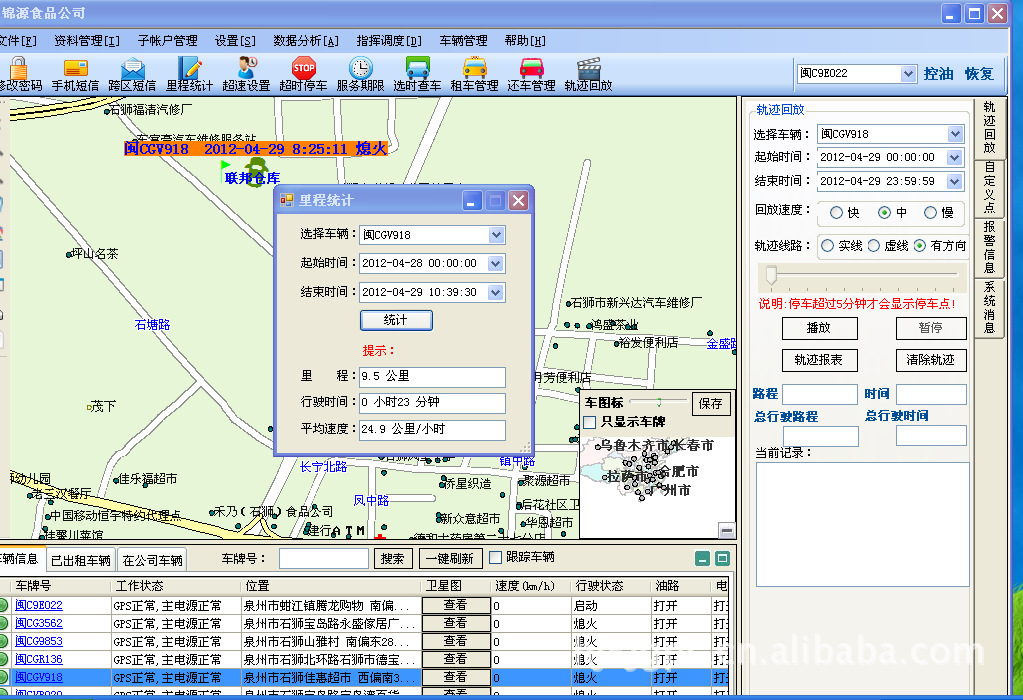Screen dimensions: 1023x700
Task: Click the 手机短信 toolbar icon
Action: pos(75,68)
